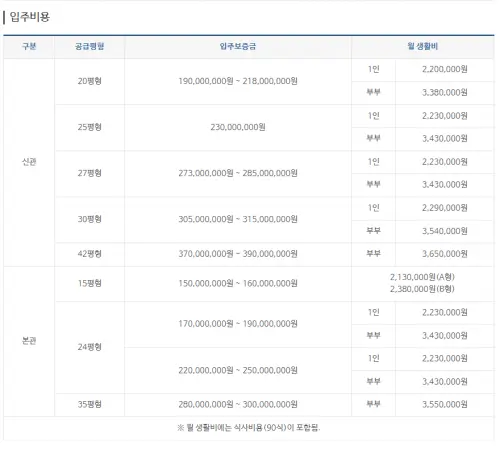The width and height of the screenshot is (500, 450).
Task: Select the 35평형 row label
Action: point(89,404)
